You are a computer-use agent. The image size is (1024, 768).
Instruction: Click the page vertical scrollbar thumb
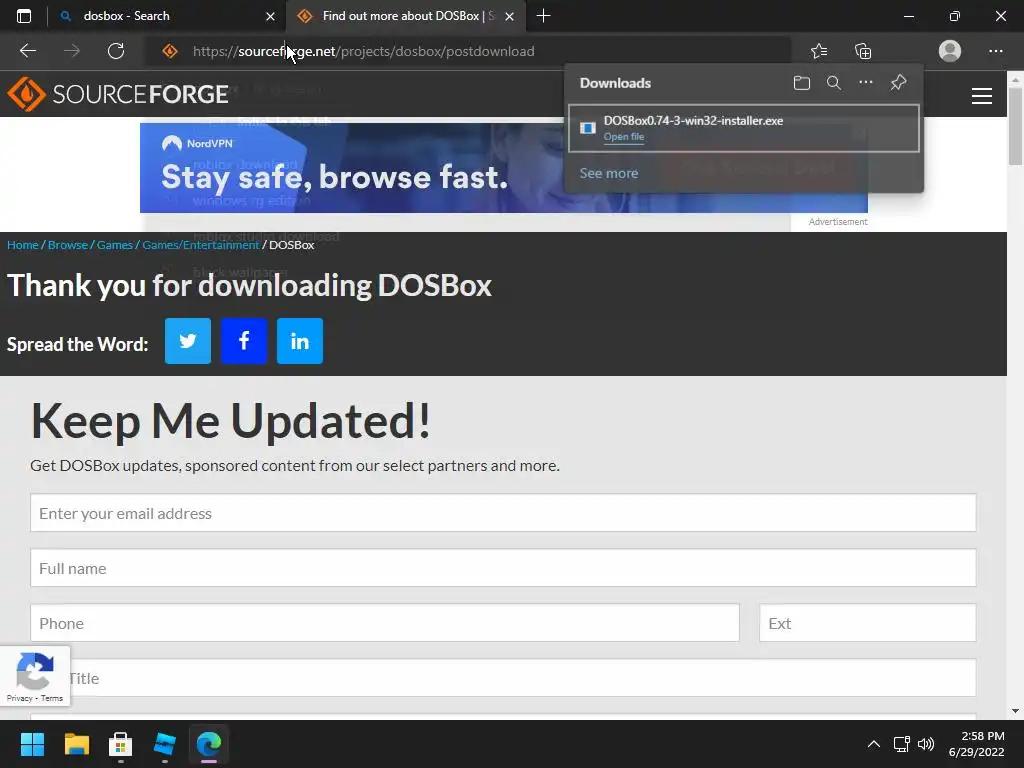tap(1015, 125)
